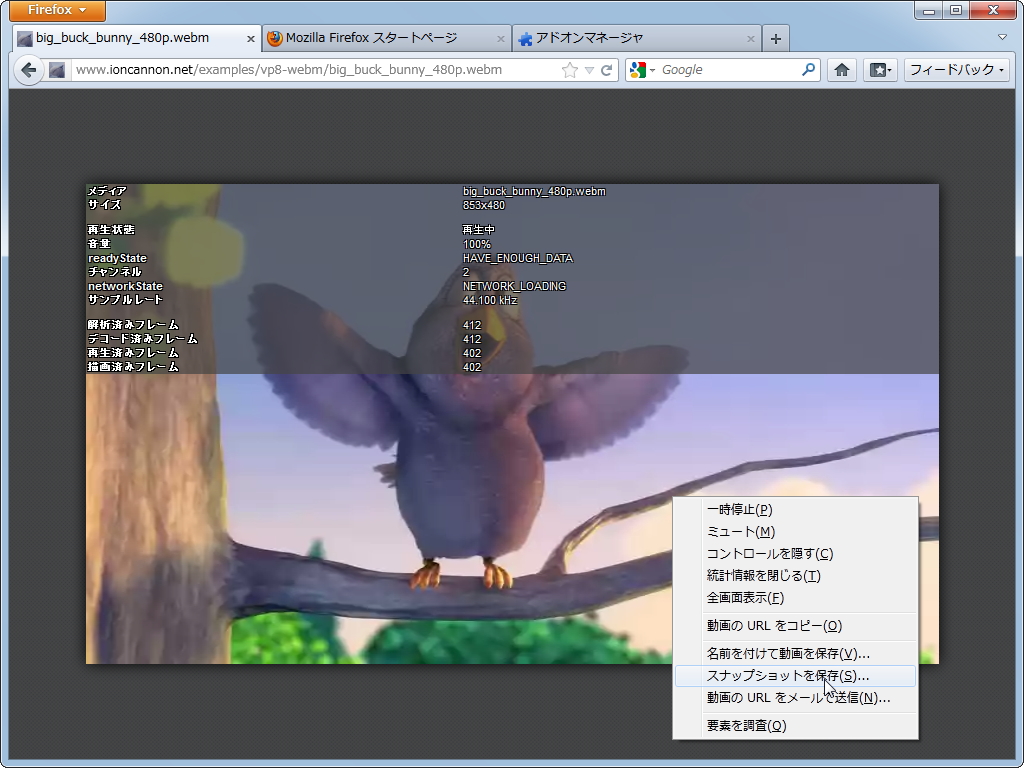This screenshot has height=768, width=1024.
Task: Open the search engine selector arrow
Action: 651,70
